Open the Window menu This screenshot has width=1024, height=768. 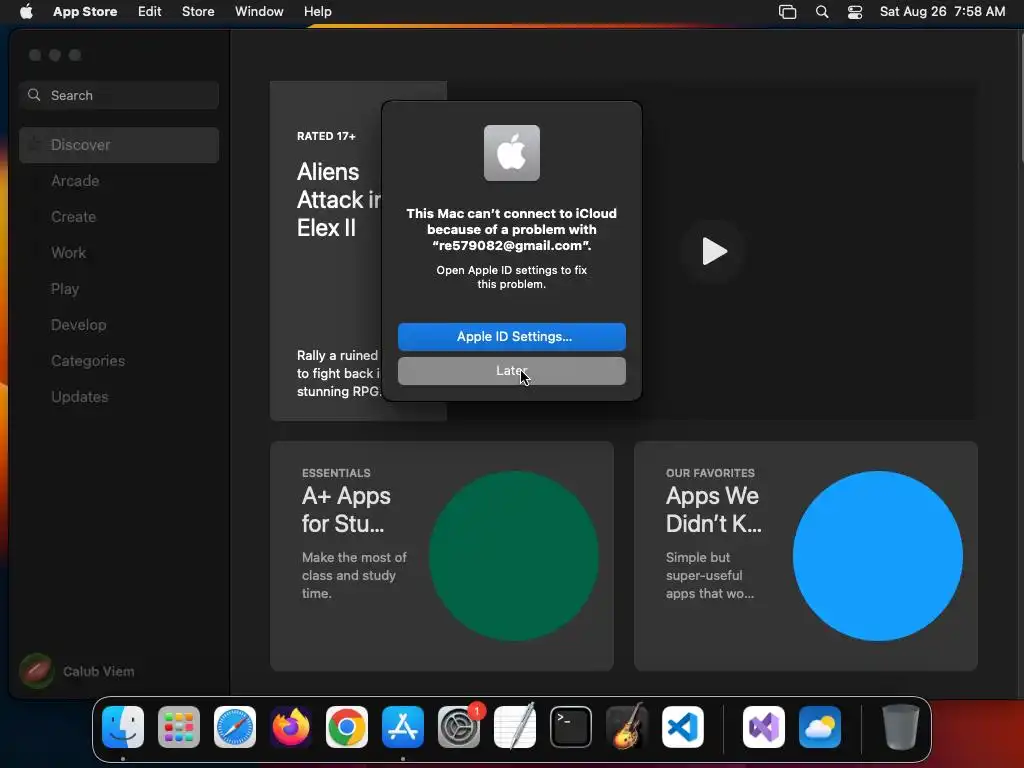259,11
